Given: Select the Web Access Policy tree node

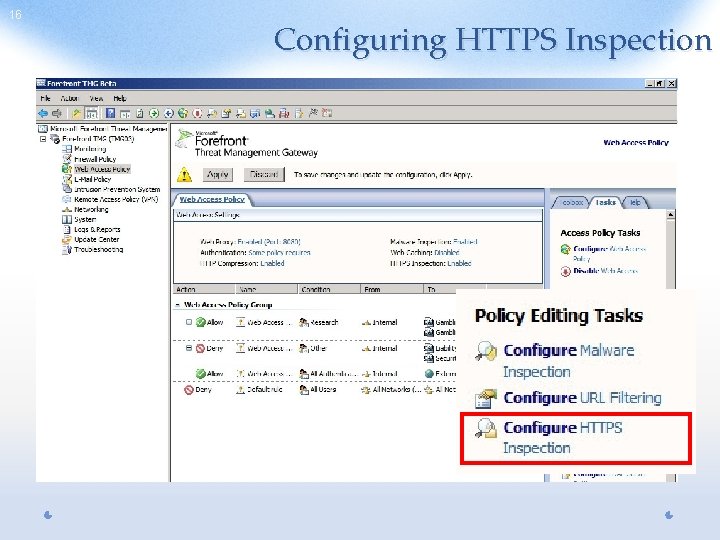Looking at the screenshot, I should [x=102, y=169].
